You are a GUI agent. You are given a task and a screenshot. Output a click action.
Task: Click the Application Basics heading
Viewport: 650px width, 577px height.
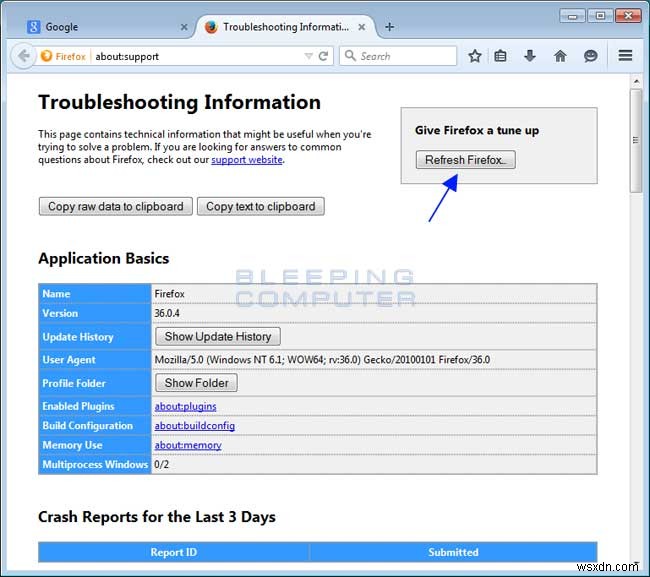coord(104,258)
